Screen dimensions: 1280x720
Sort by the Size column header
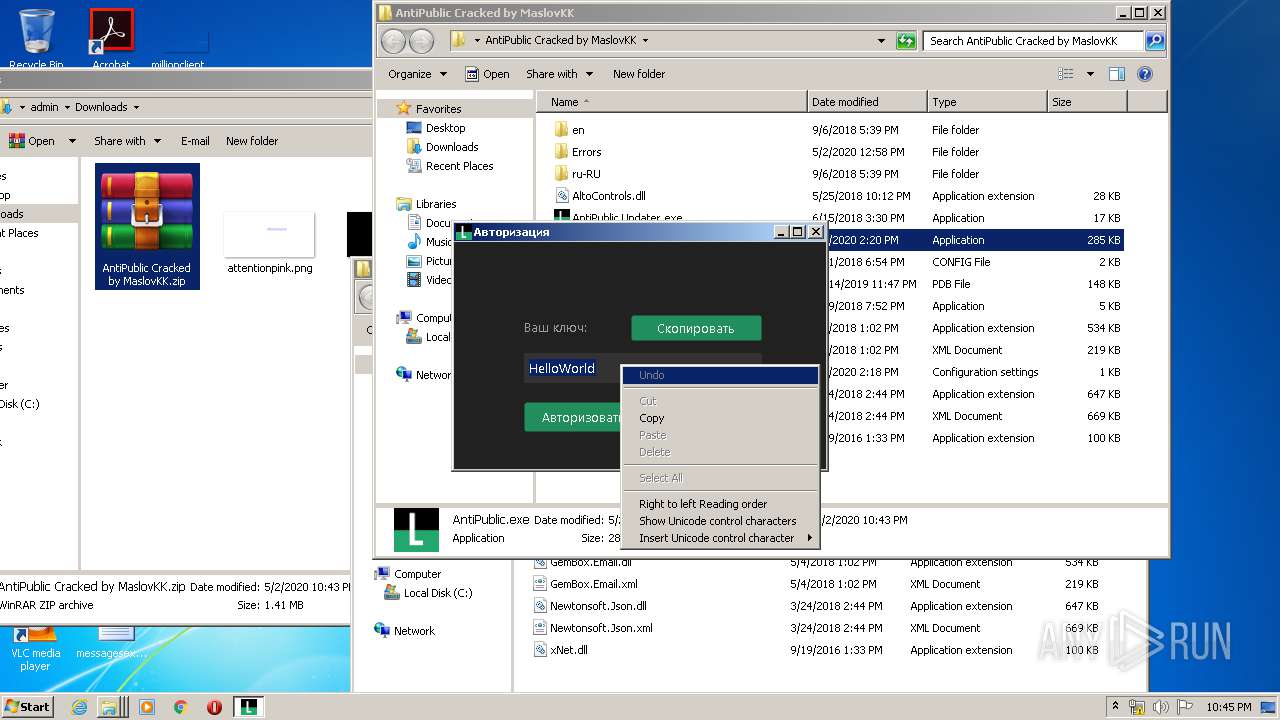[1087, 102]
